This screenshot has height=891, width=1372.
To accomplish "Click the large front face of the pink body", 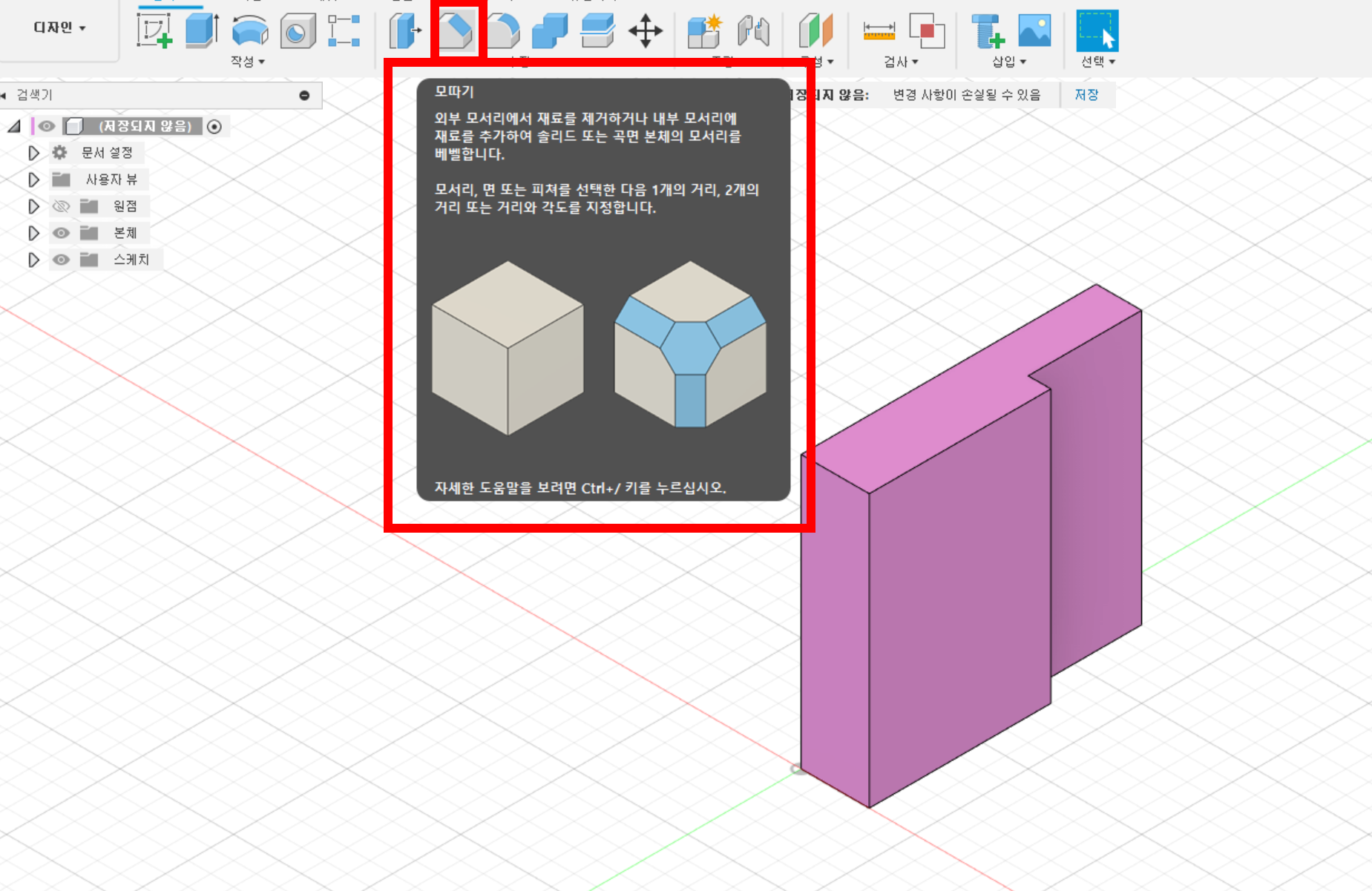I will [x=959, y=597].
